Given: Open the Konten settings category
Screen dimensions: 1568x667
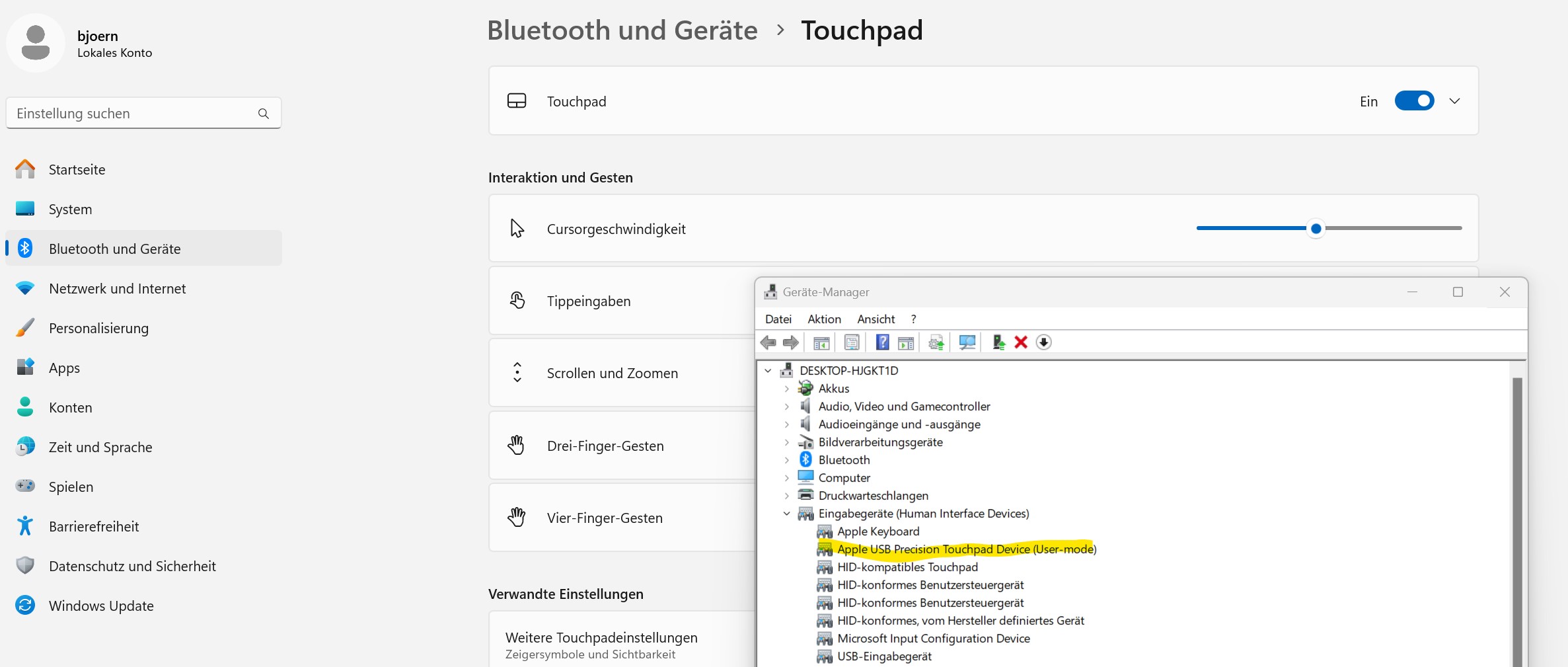Looking at the screenshot, I should (144, 407).
